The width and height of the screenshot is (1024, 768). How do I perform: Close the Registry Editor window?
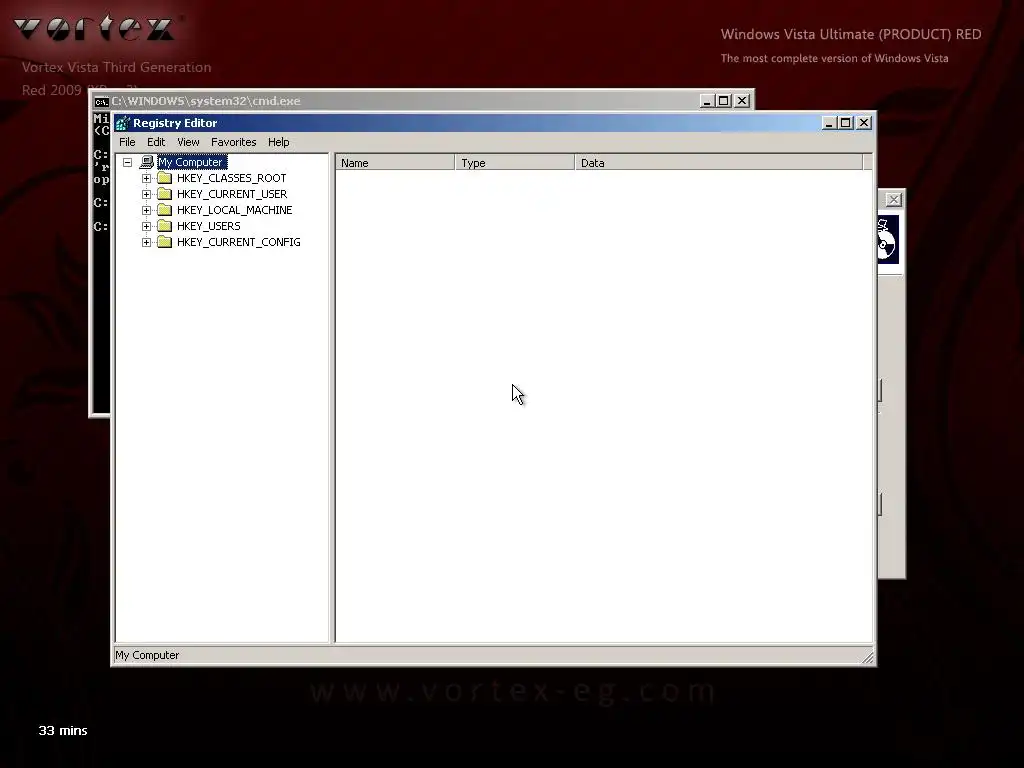(x=864, y=123)
